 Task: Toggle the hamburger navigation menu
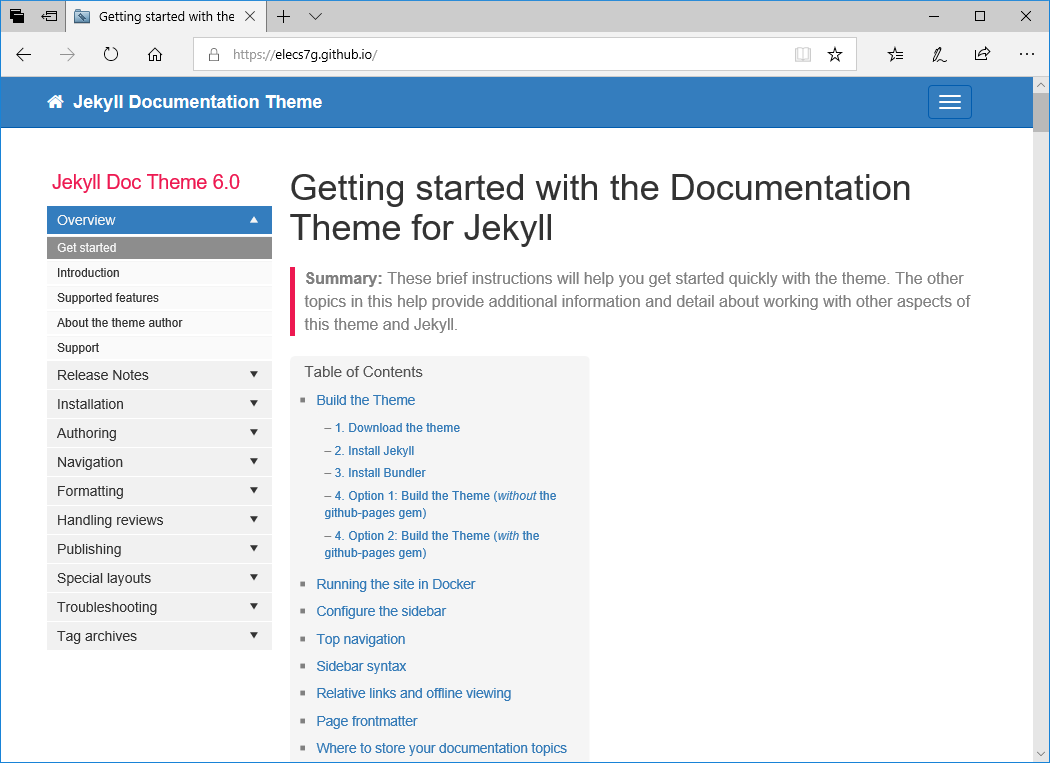point(950,102)
